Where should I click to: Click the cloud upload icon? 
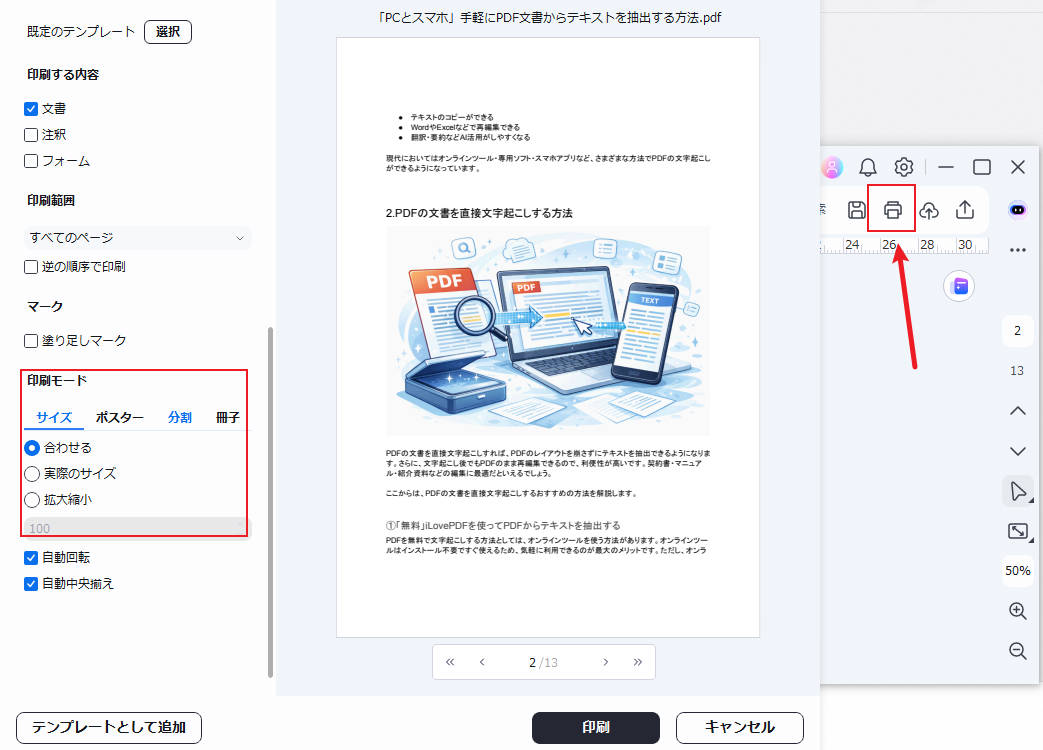928,209
